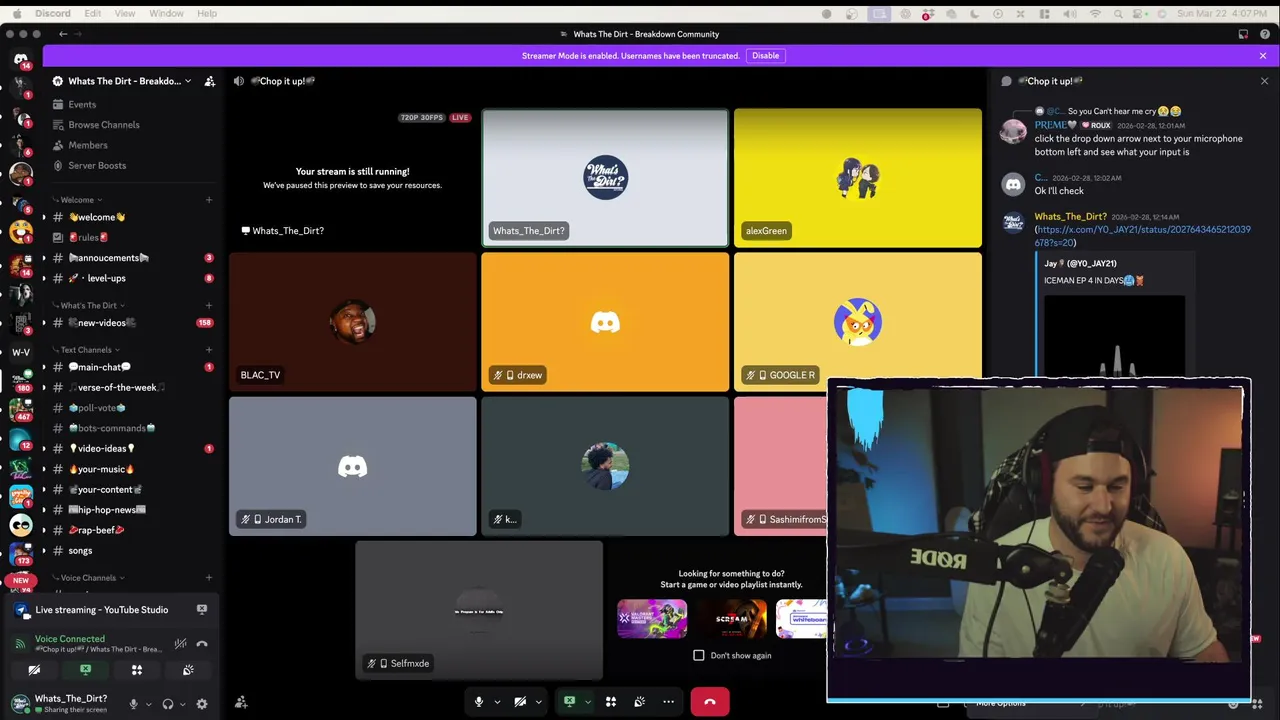This screenshot has width=1280, height=720.
Task: Open the Edit menu in menu bar
Action: point(93,14)
